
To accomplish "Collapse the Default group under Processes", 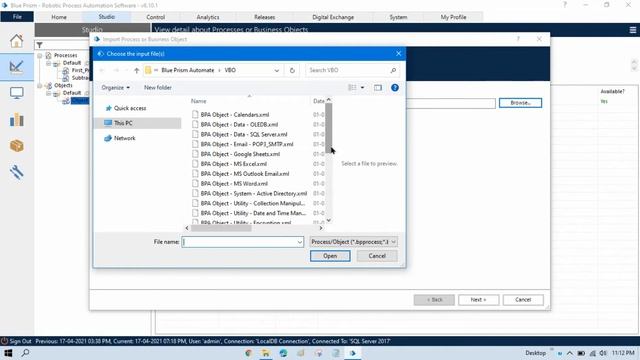I will (x=48, y=63).
